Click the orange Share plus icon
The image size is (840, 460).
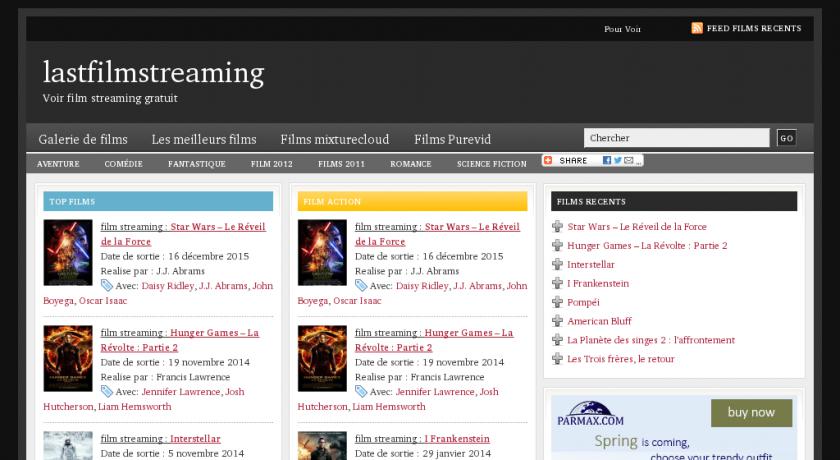(x=548, y=160)
